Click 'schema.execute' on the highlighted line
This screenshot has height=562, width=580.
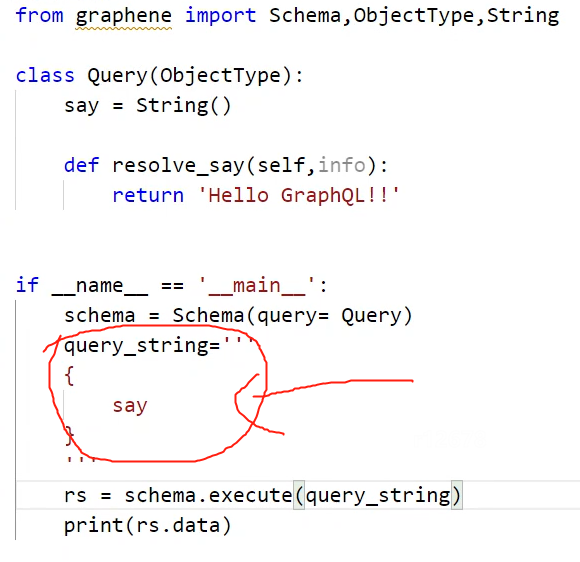tap(208, 496)
